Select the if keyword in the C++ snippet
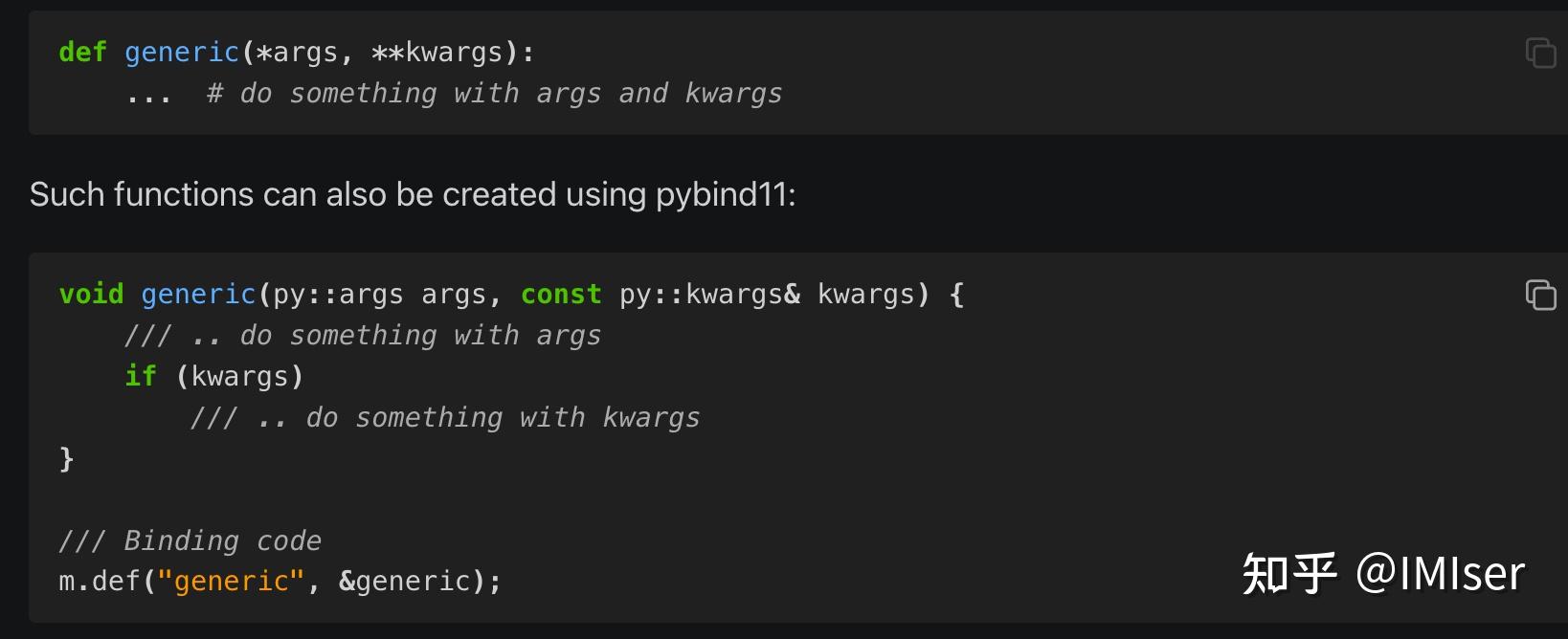This screenshot has height=639, width=1568. [x=140, y=375]
